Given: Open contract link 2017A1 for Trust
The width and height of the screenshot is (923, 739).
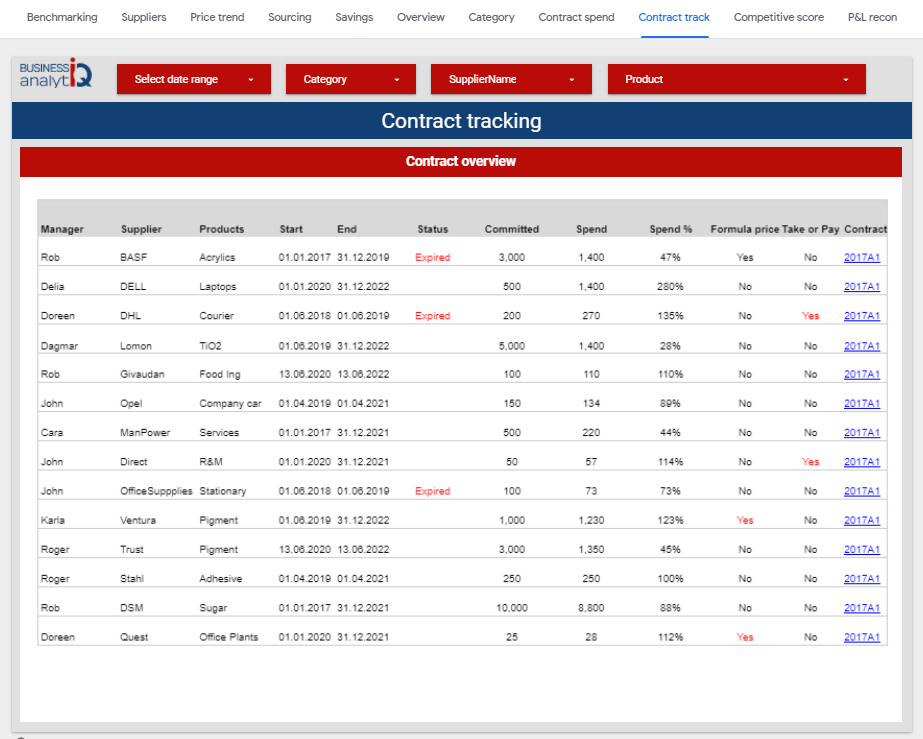Looking at the screenshot, I should click(862, 549).
